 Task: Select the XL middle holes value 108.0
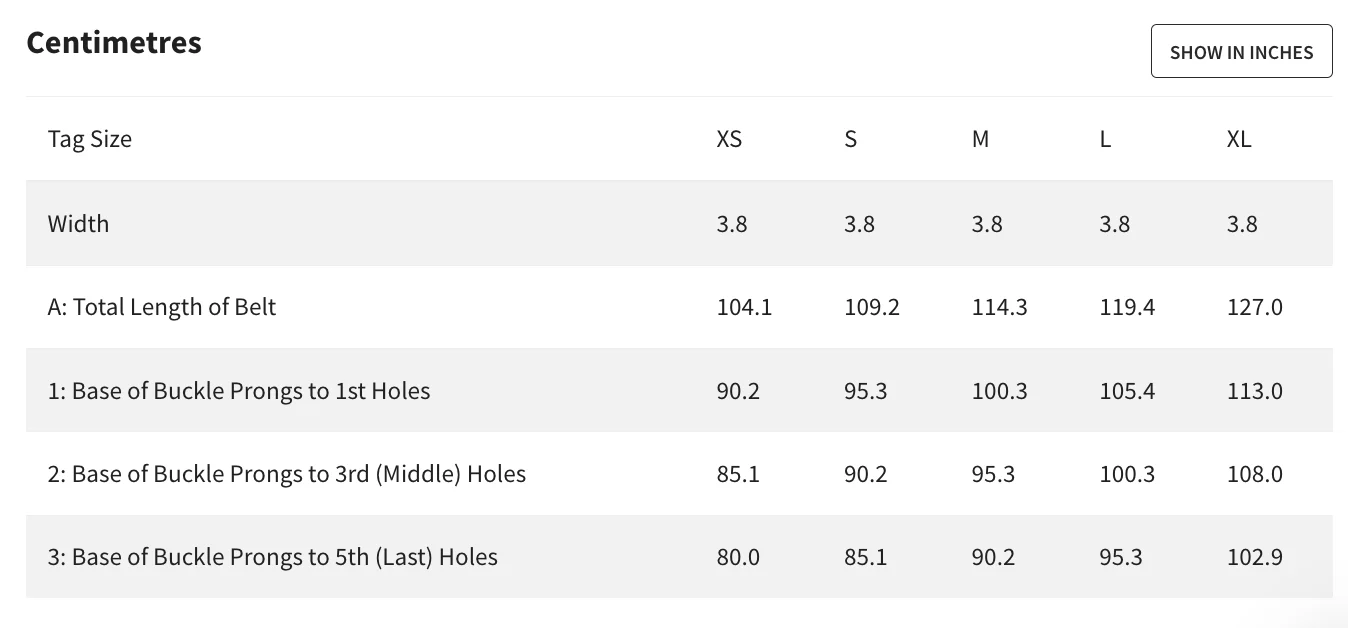tap(1254, 473)
